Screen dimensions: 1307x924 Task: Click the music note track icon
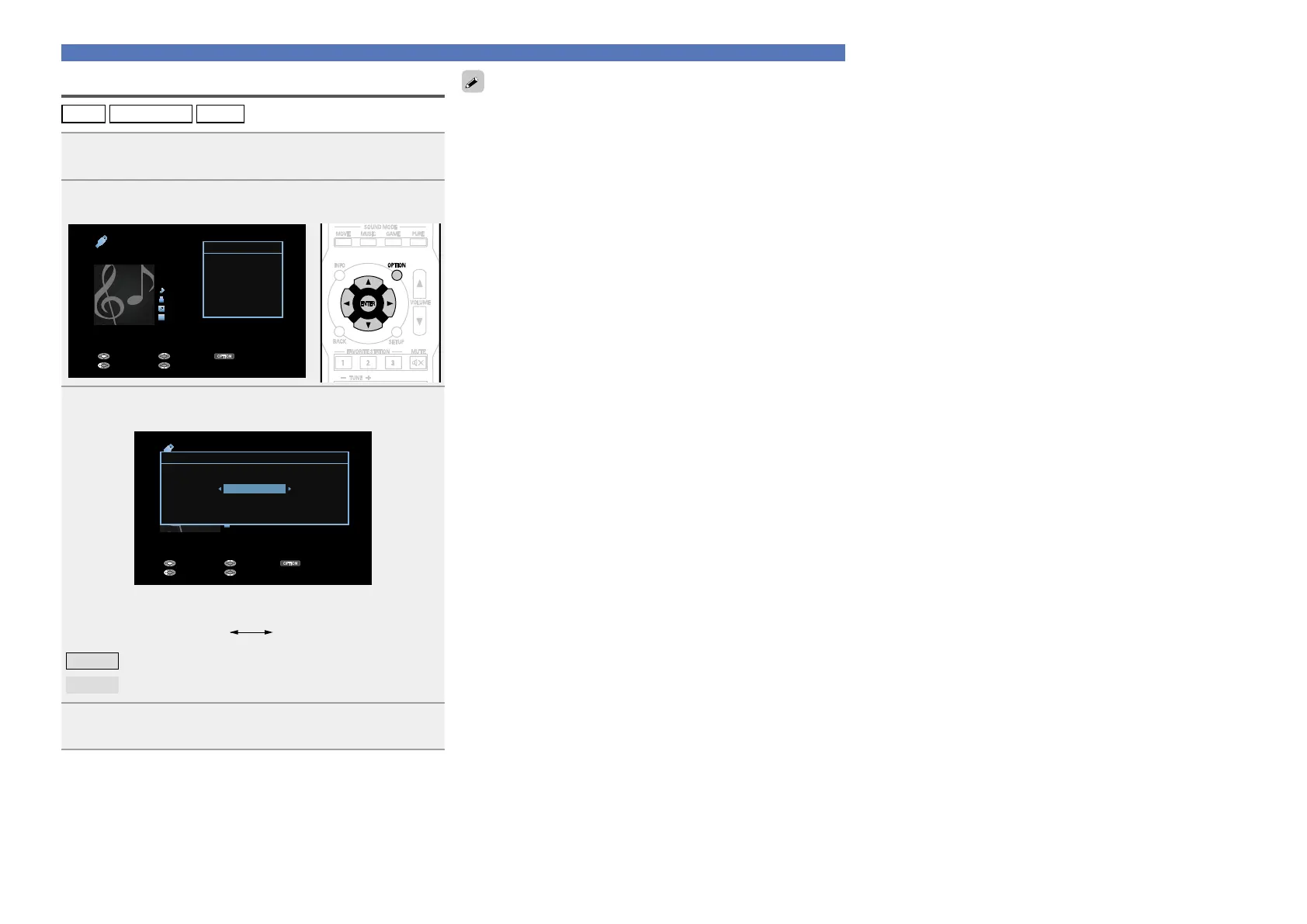(x=161, y=289)
